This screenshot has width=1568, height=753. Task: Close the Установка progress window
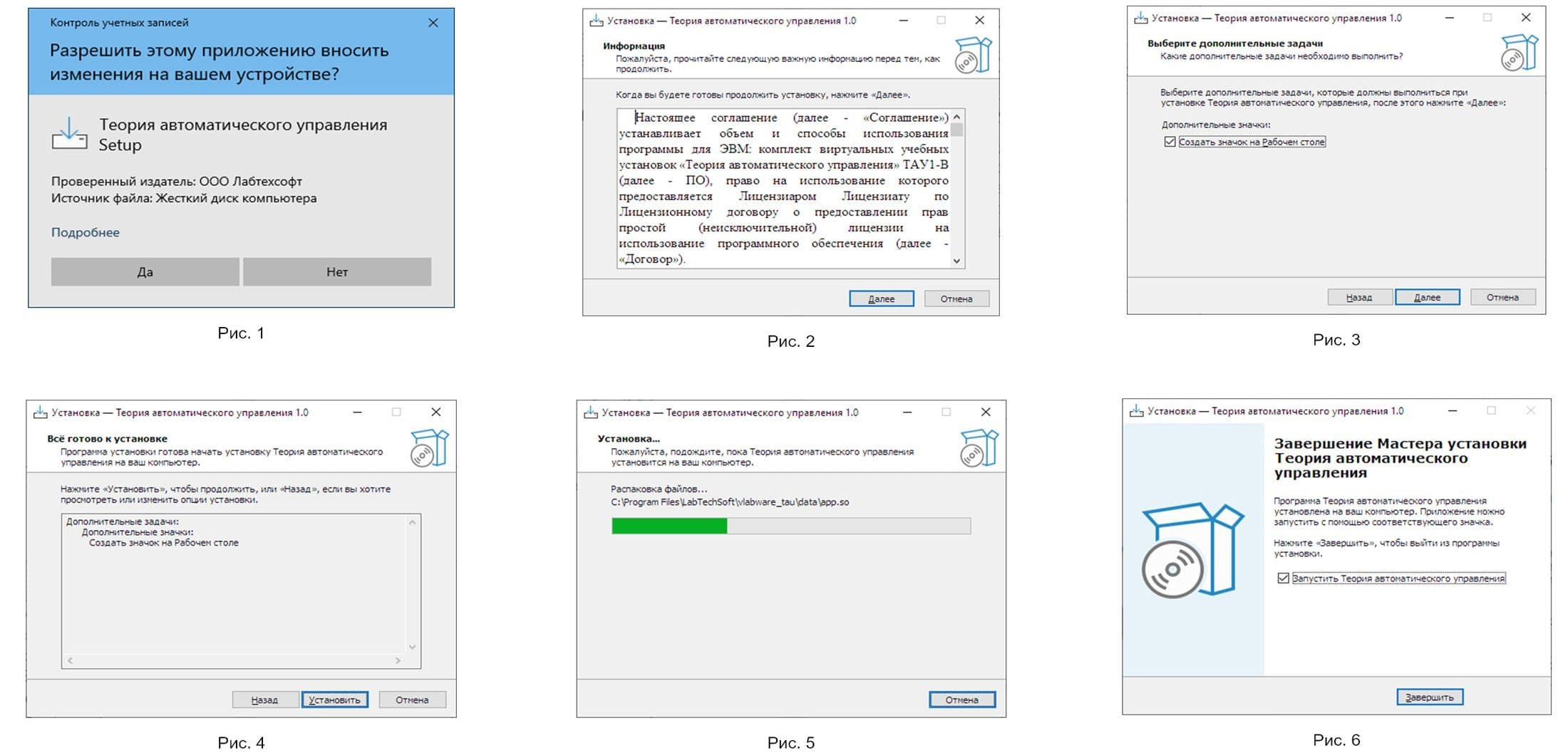986,412
